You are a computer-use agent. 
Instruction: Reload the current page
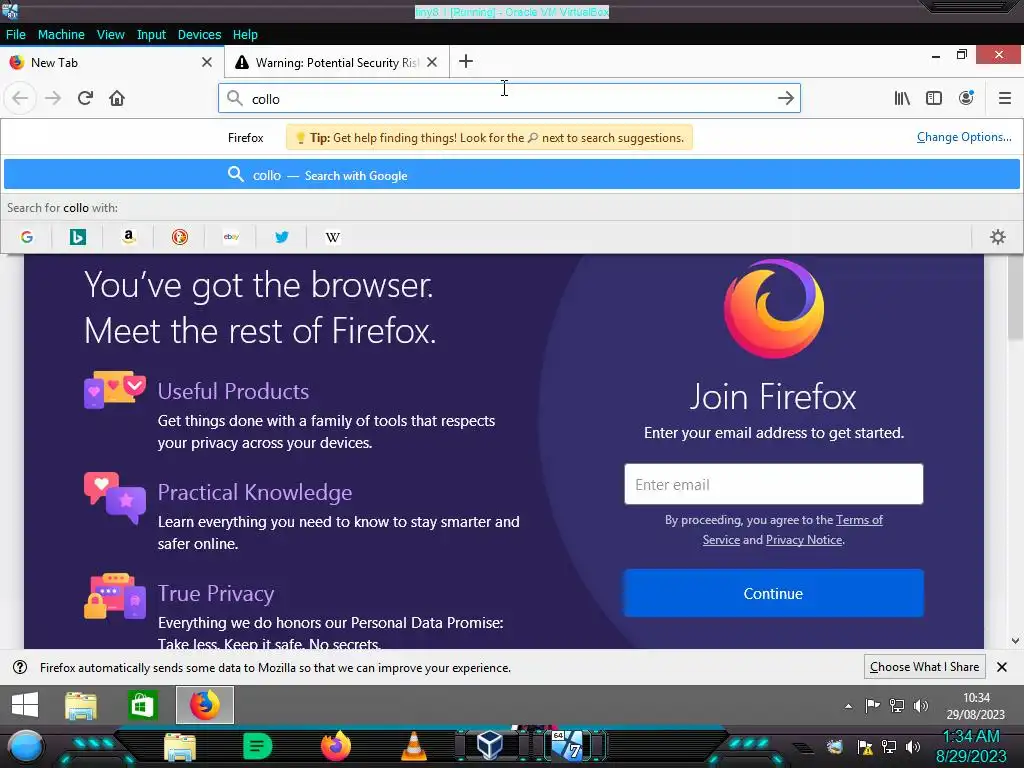(x=85, y=99)
